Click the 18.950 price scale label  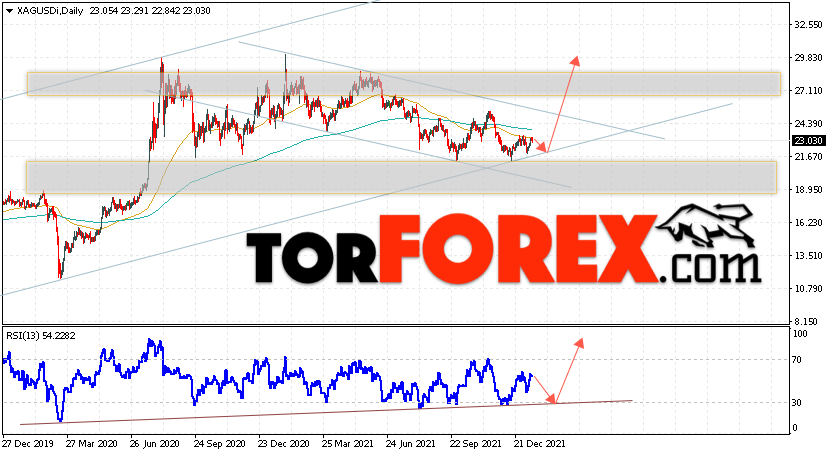tap(808, 189)
